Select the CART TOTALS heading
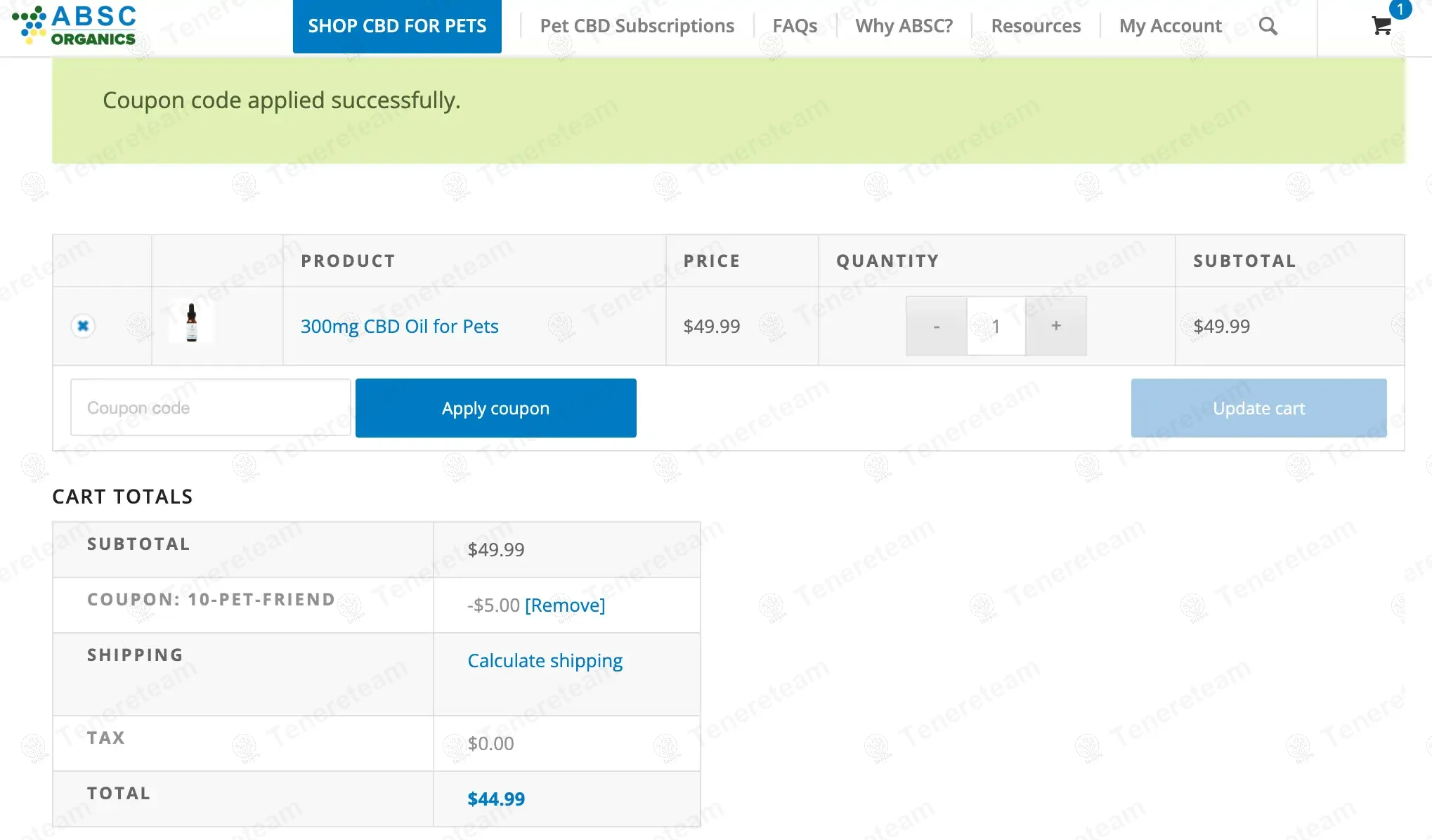The image size is (1432, 840). 122,497
